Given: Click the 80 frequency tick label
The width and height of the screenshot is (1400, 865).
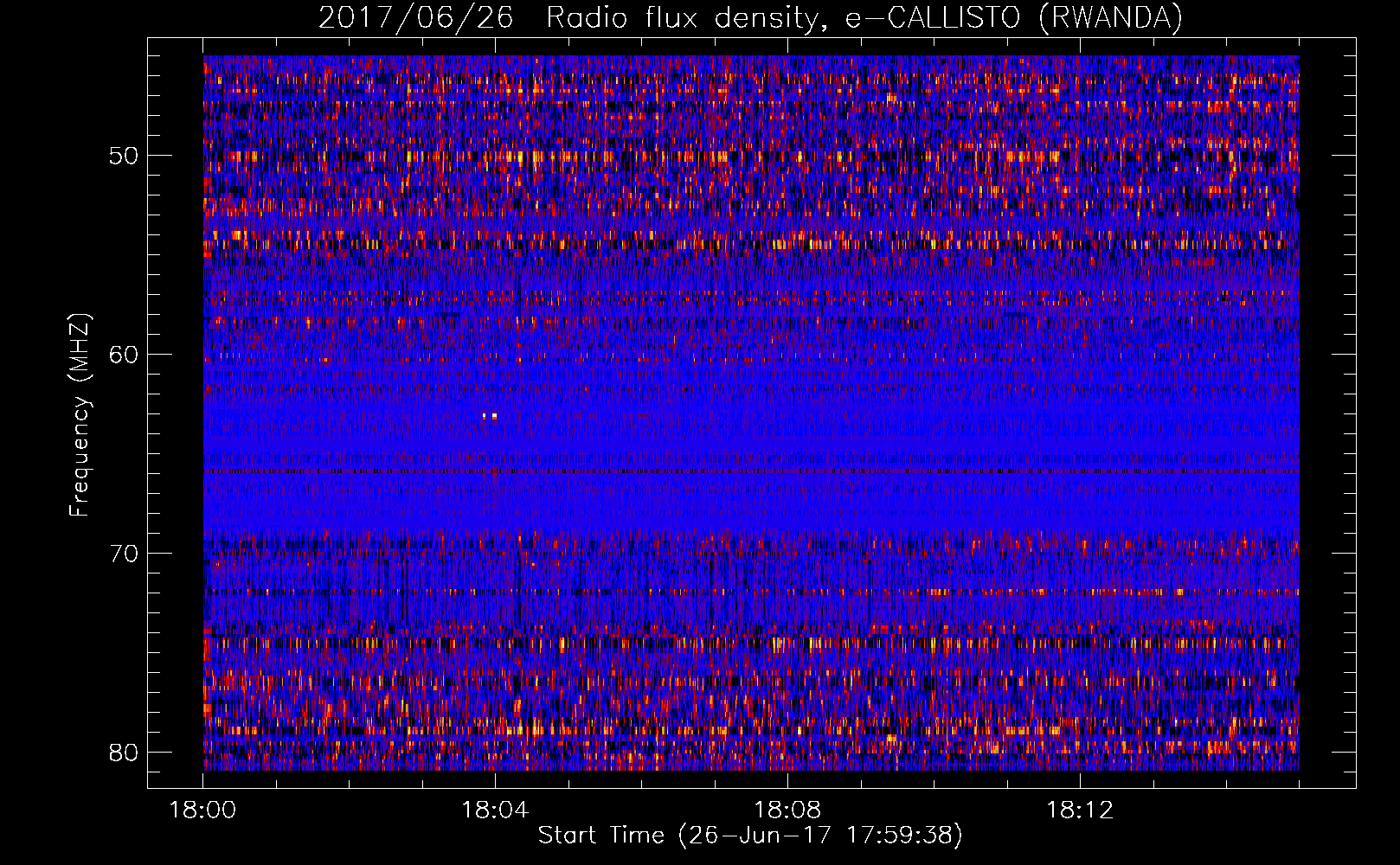Looking at the screenshot, I should (x=124, y=753).
